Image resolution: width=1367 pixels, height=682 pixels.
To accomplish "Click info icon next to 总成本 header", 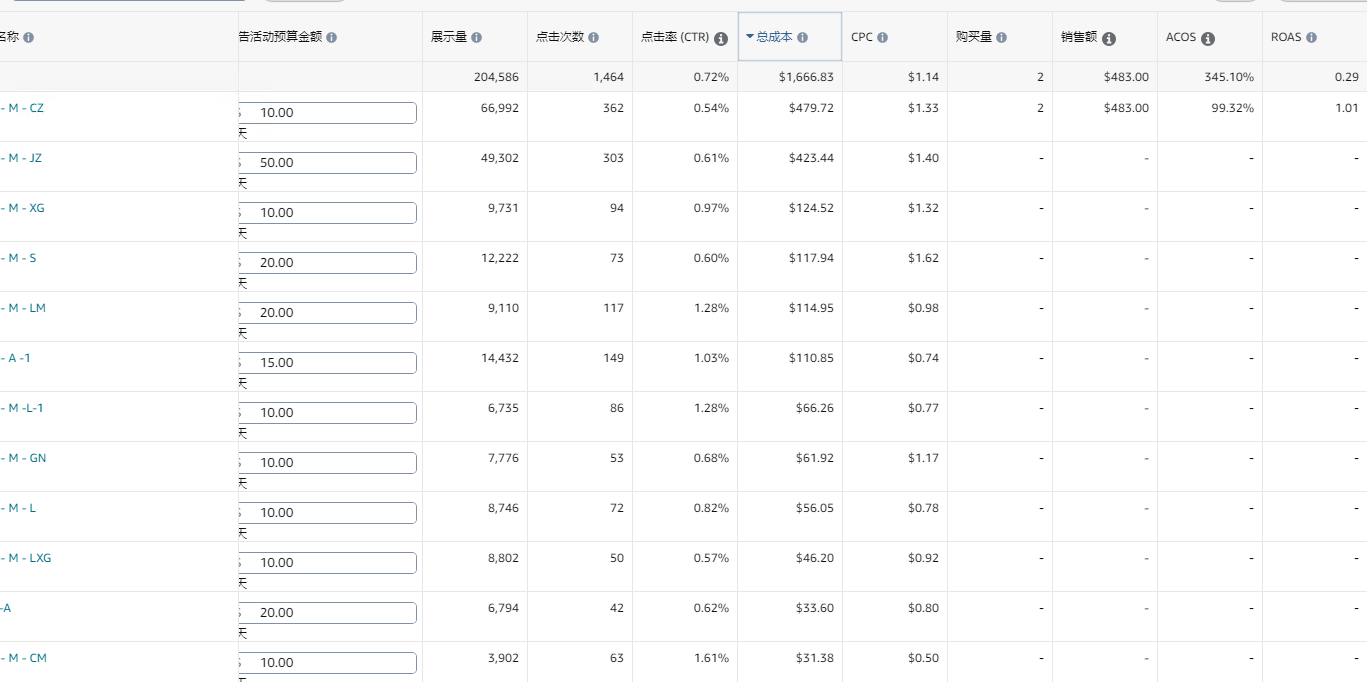I will 802,38.
